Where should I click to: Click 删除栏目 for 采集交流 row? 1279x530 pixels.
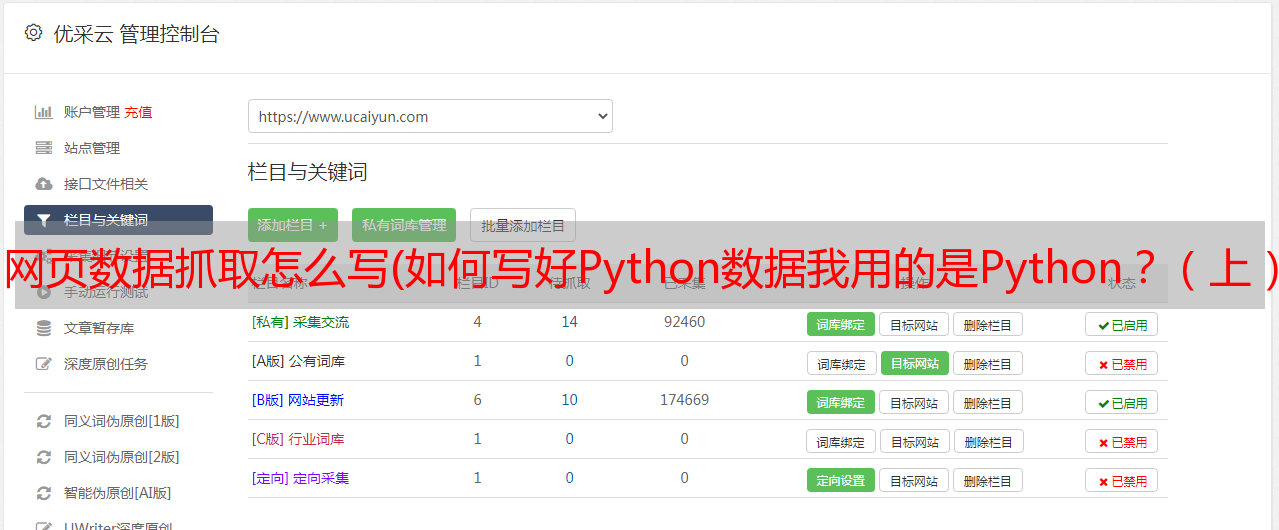[x=988, y=324]
